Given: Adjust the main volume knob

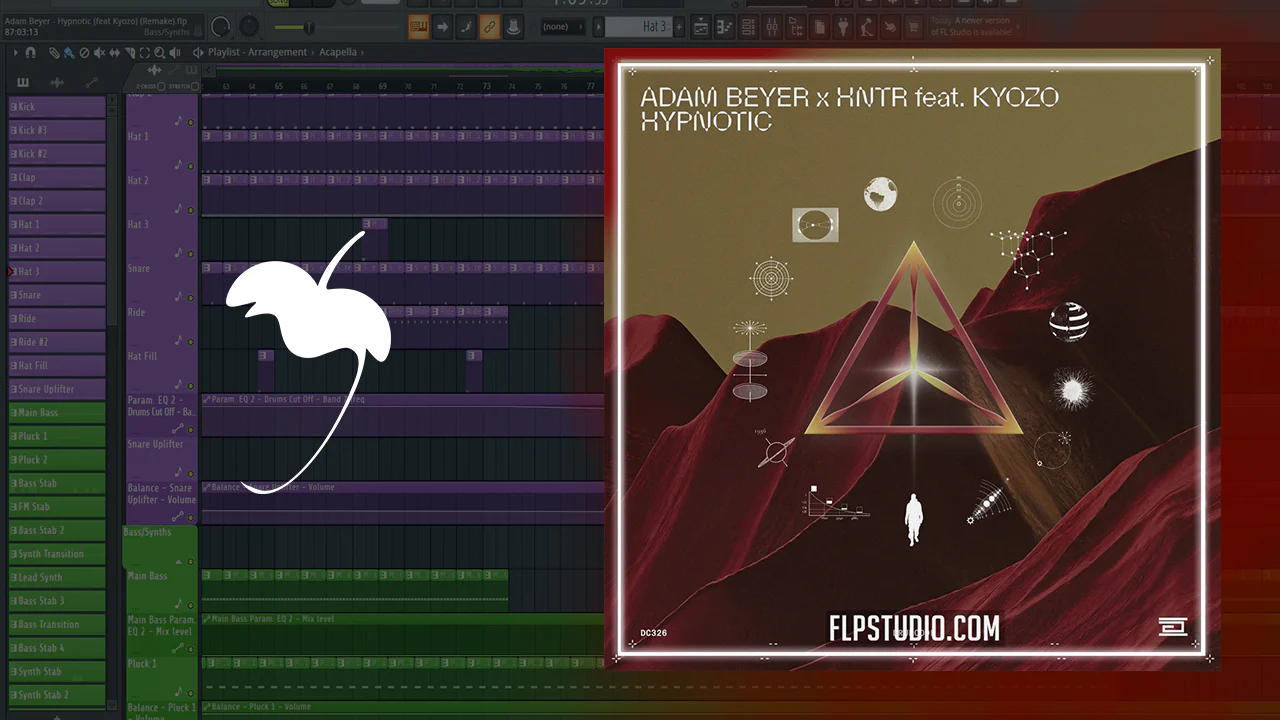Looking at the screenshot, I should pos(221,27).
